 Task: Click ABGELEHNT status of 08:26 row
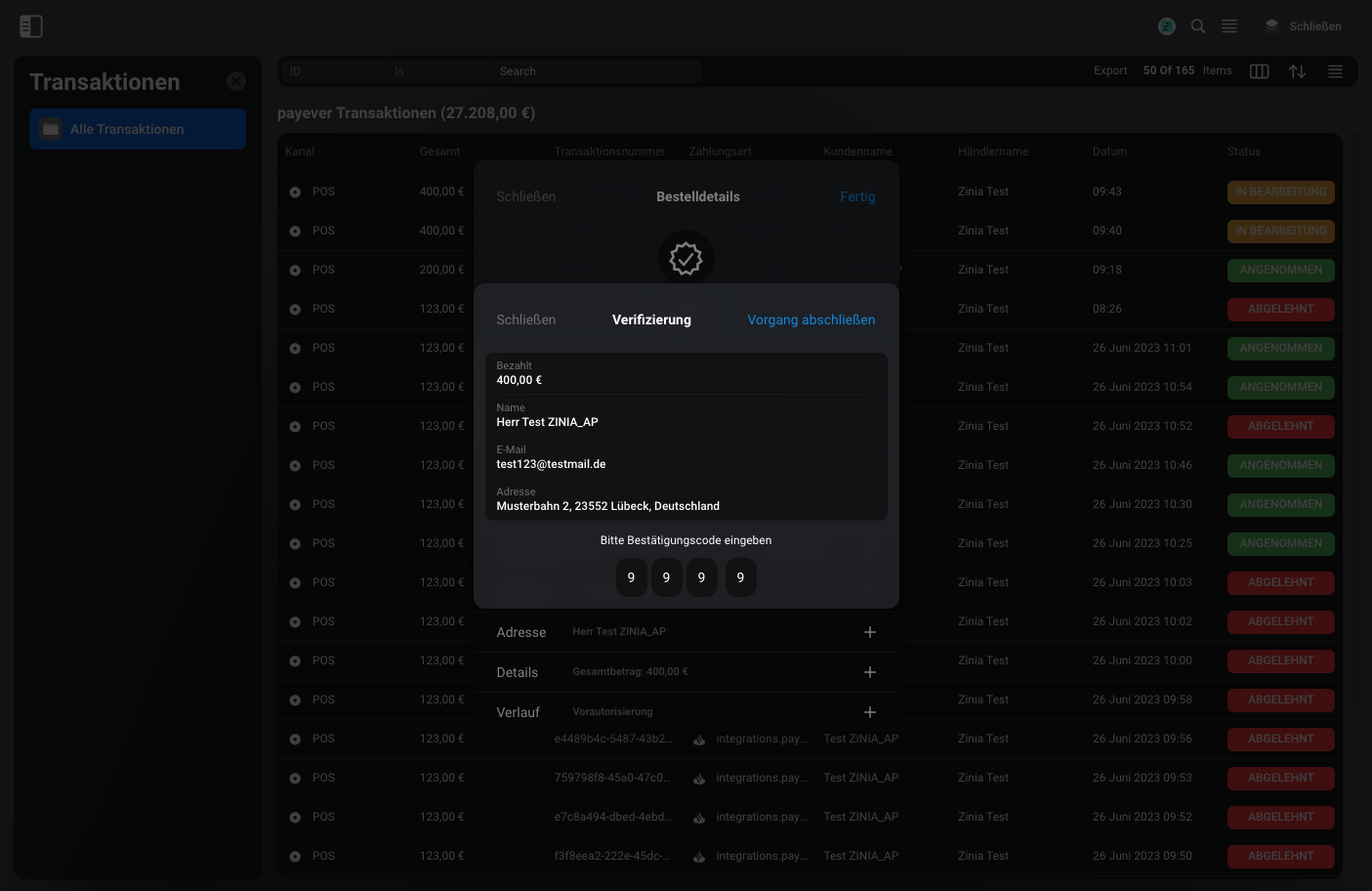1281,310
